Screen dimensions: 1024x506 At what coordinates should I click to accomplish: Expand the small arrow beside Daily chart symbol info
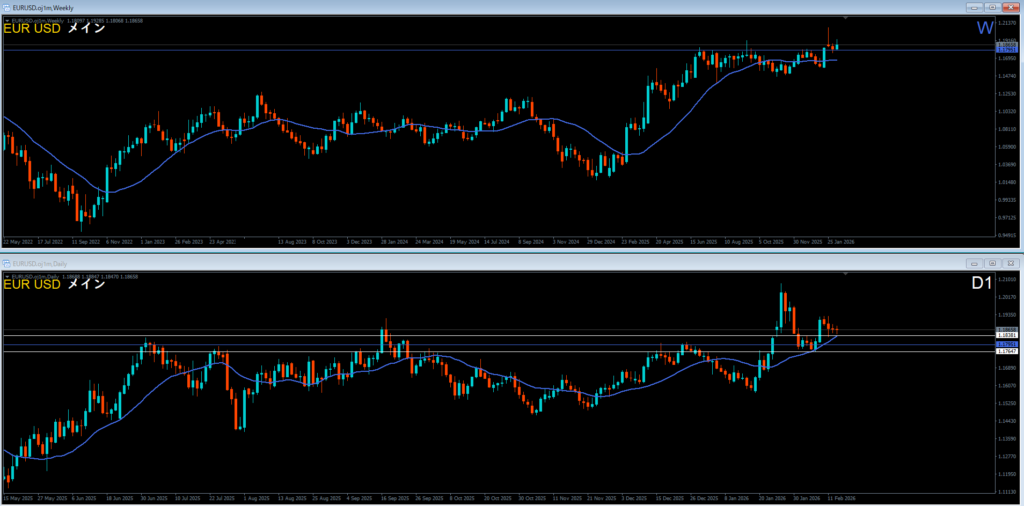[x=7, y=275]
